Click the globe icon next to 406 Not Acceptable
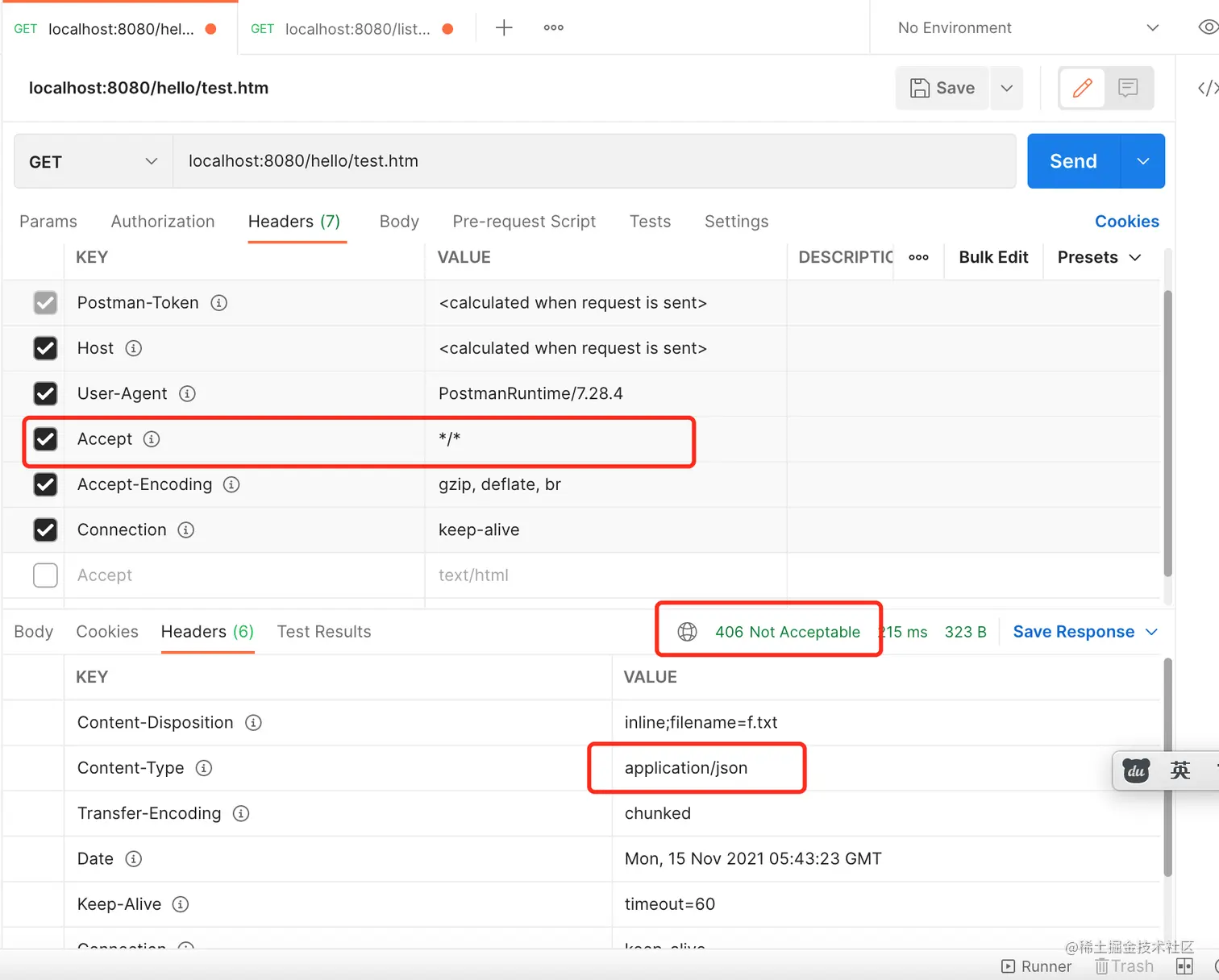Image resolution: width=1219 pixels, height=980 pixels. [688, 632]
